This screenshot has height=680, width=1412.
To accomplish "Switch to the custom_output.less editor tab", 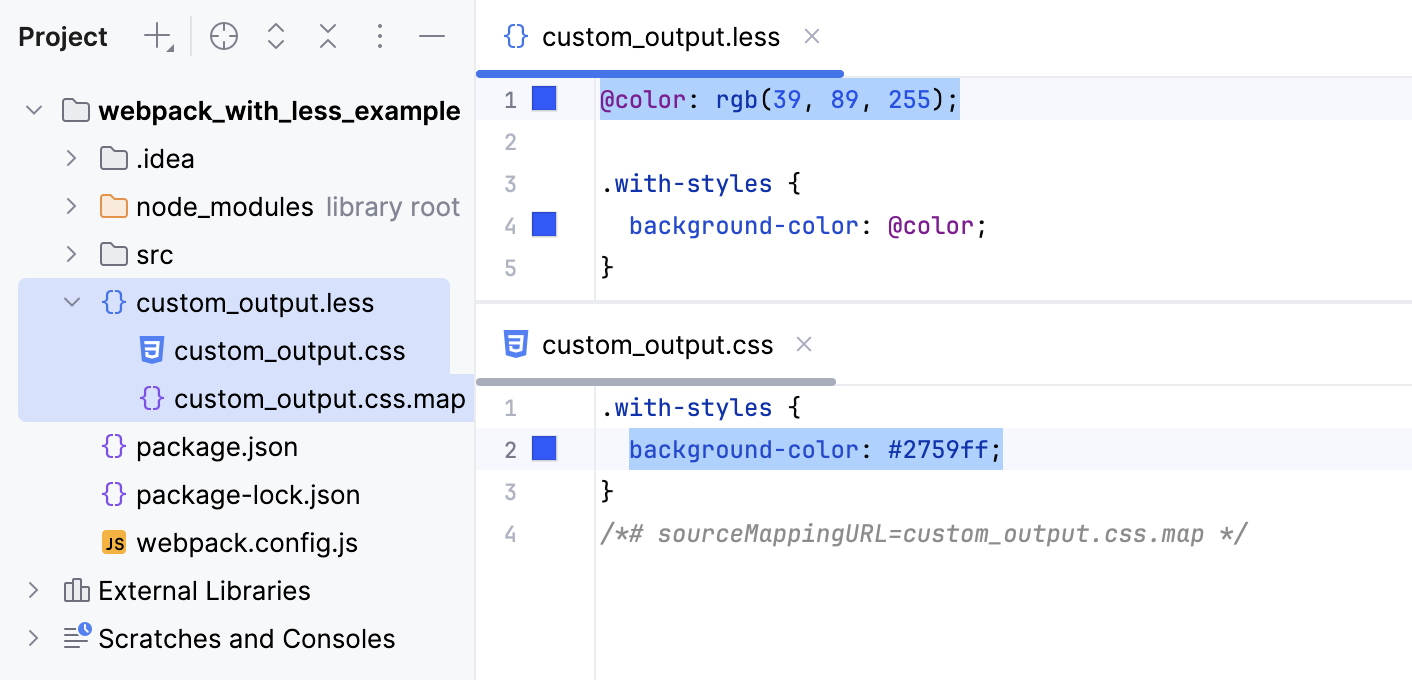I will coord(660,36).
